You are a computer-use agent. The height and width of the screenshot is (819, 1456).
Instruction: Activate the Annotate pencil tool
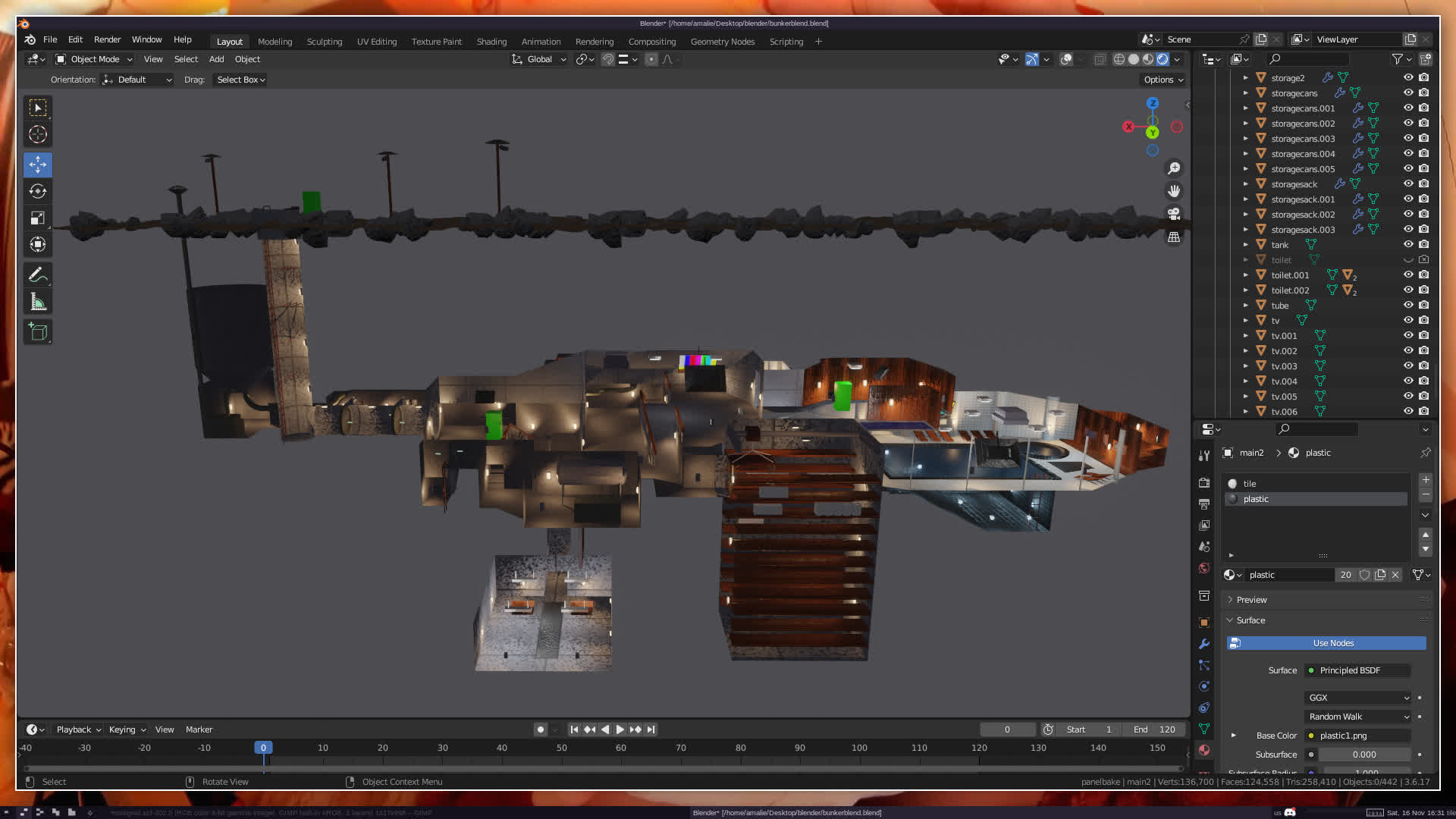38,275
